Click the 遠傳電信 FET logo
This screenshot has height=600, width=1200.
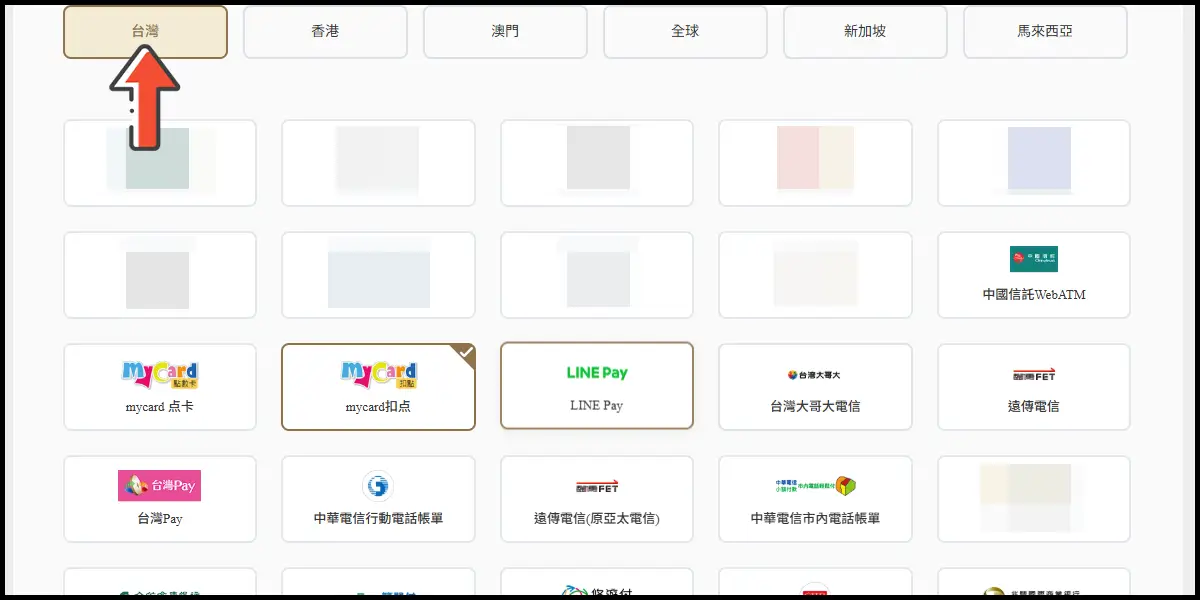click(x=1033, y=375)
